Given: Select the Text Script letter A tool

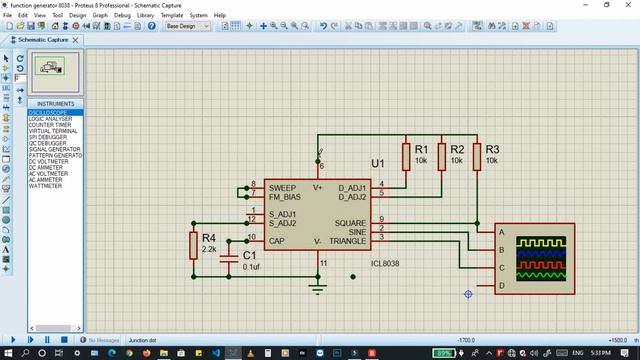Looking at the screenshot, I should (x=6, y=249).
